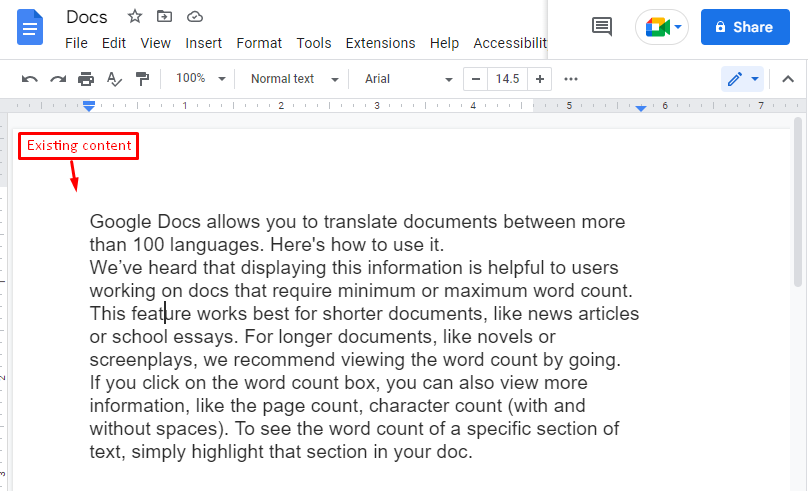Show more toolbar options
This screenshot has height=491, width=808.
(x=571, y=79)
